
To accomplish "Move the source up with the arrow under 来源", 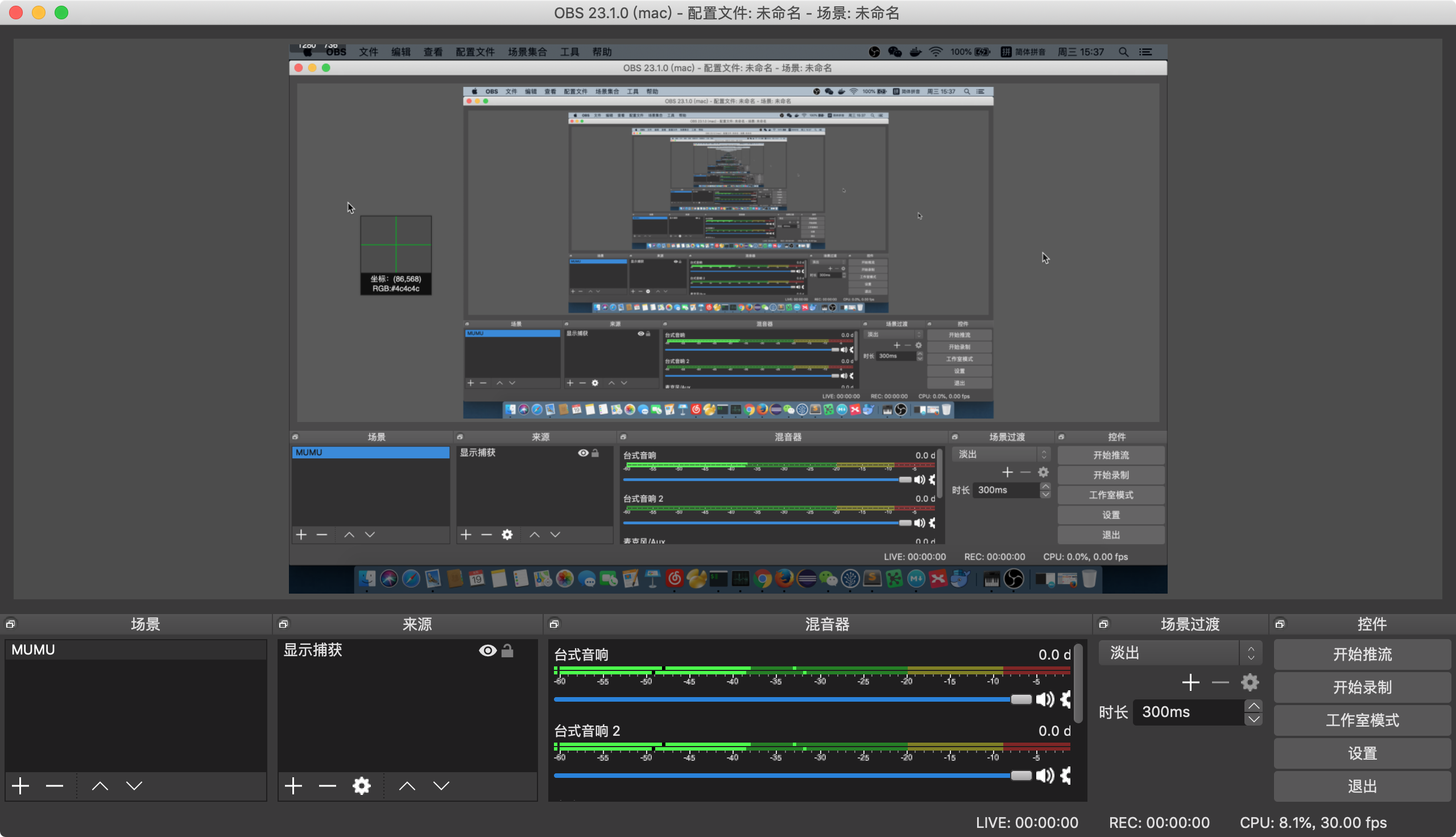I will (407, 785).
